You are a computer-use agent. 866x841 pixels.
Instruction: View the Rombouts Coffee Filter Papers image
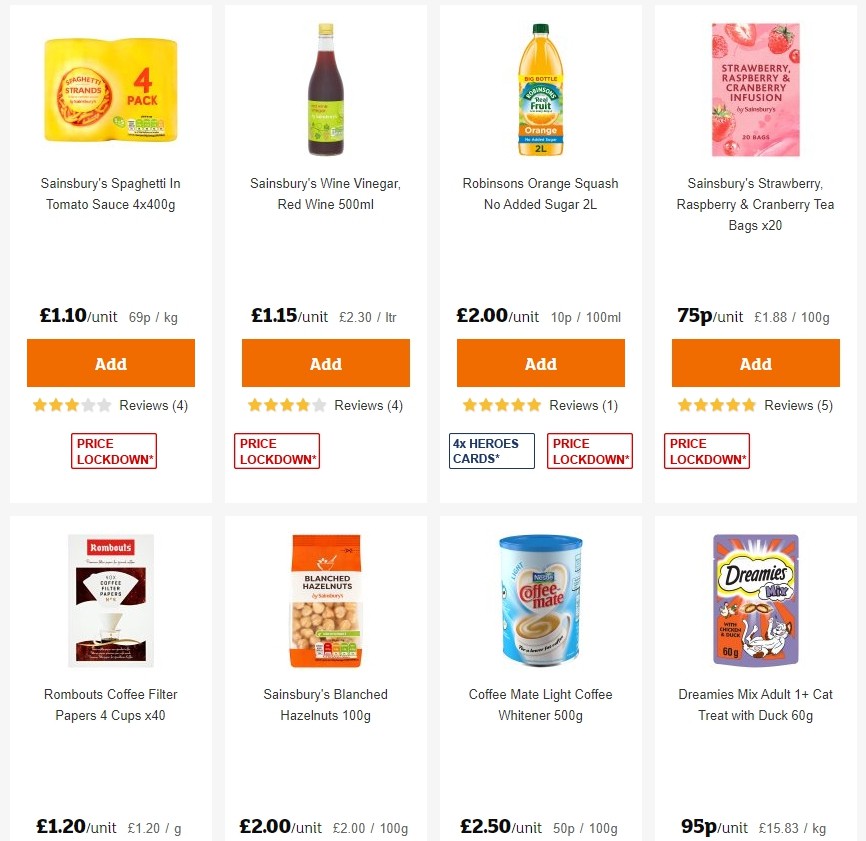(x=110, y=600)
